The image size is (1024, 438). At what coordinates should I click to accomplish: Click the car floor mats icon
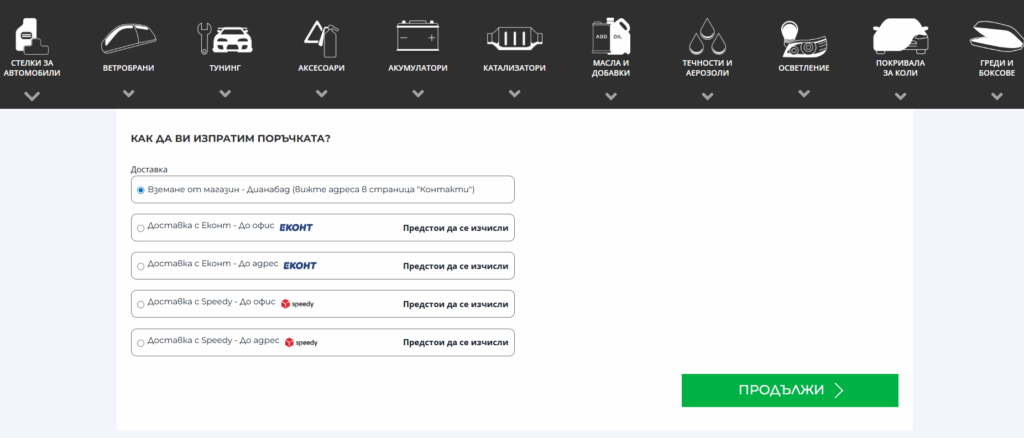(x=32, y=36)
